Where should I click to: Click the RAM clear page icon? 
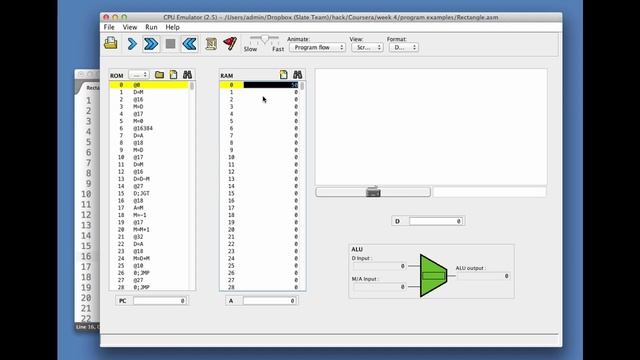[283, 75]
